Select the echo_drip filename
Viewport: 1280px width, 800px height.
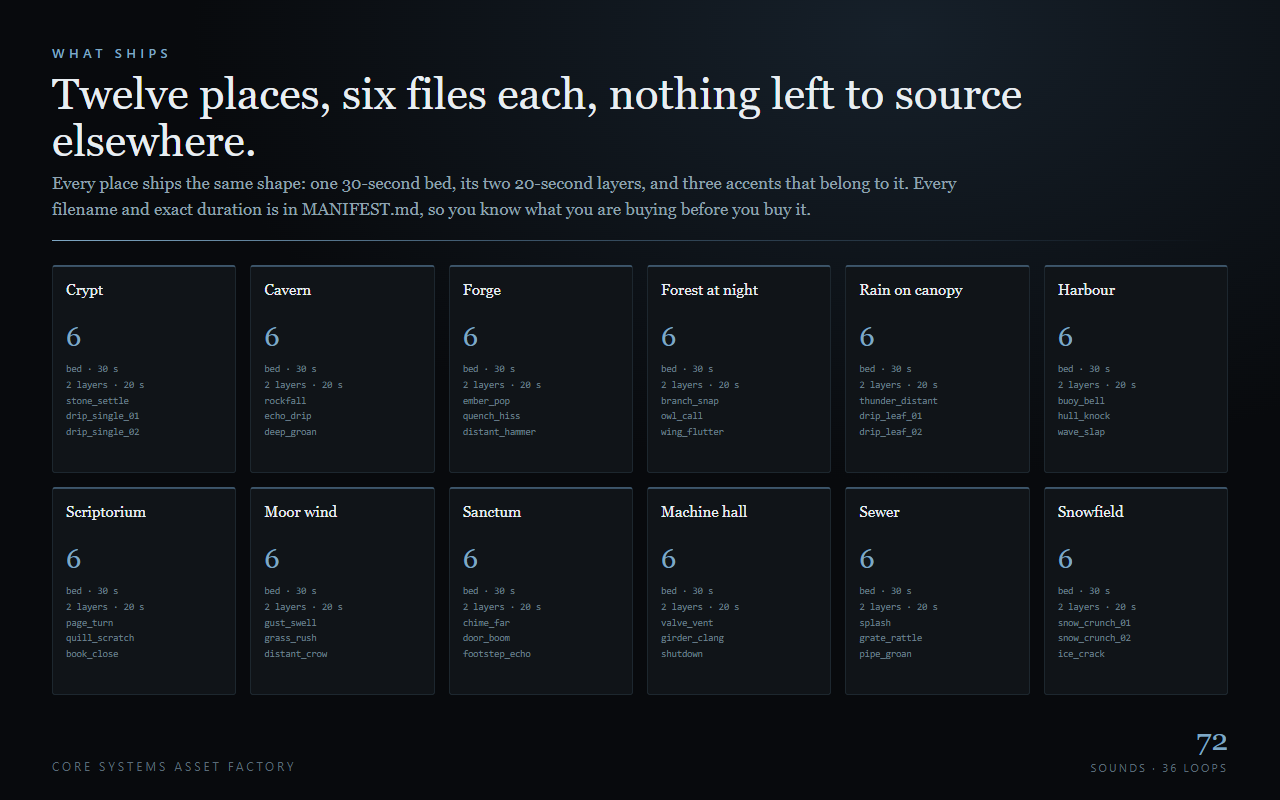(x=288, y=416)
